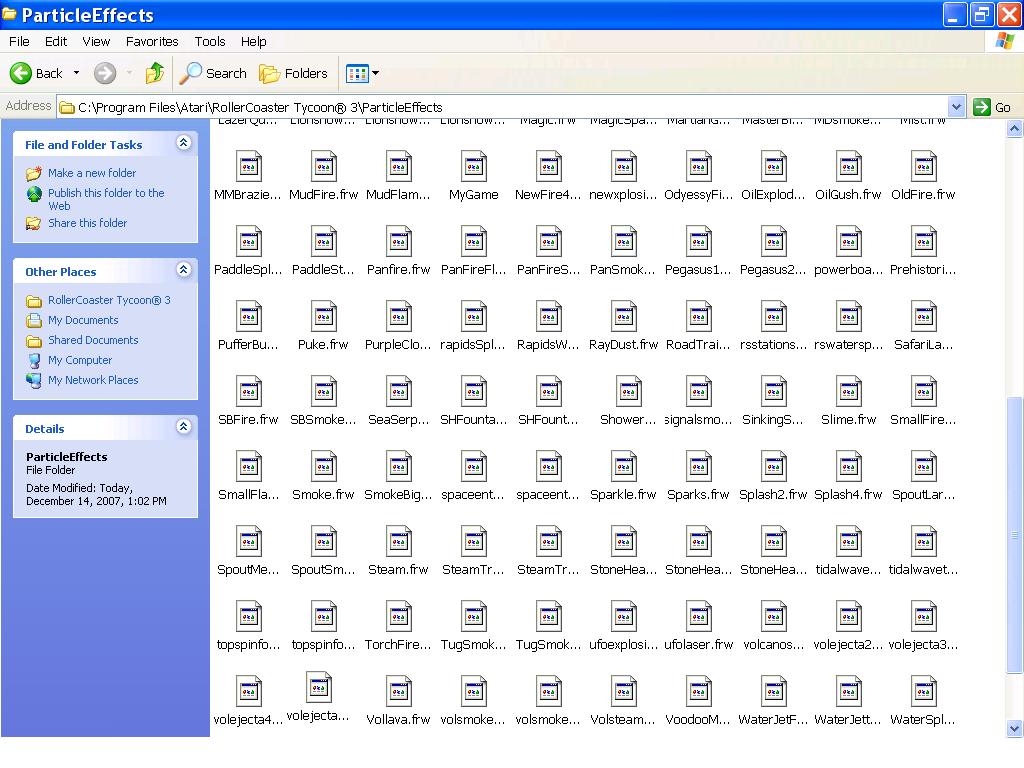This screenshot has height=768, width=1024.
Task: Select the Vollava.frw file icon
Action: (x=398, y=692)
